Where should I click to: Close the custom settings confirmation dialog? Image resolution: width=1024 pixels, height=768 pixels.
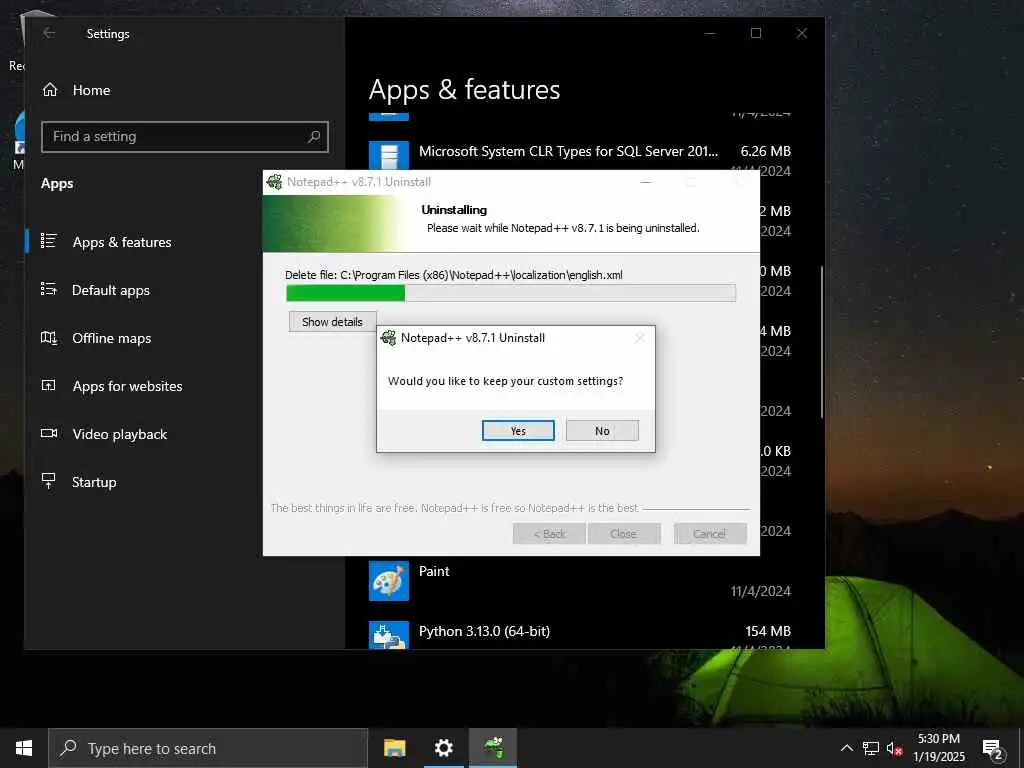tap(640, 338)
